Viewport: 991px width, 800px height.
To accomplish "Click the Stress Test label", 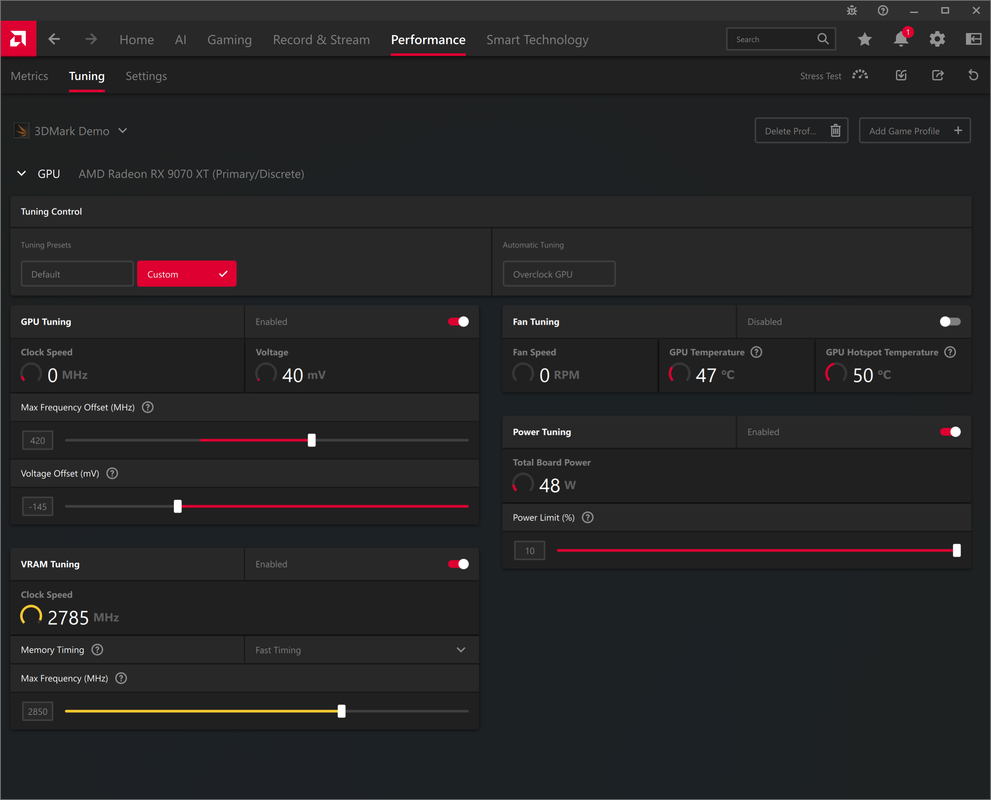I will 820,76.
